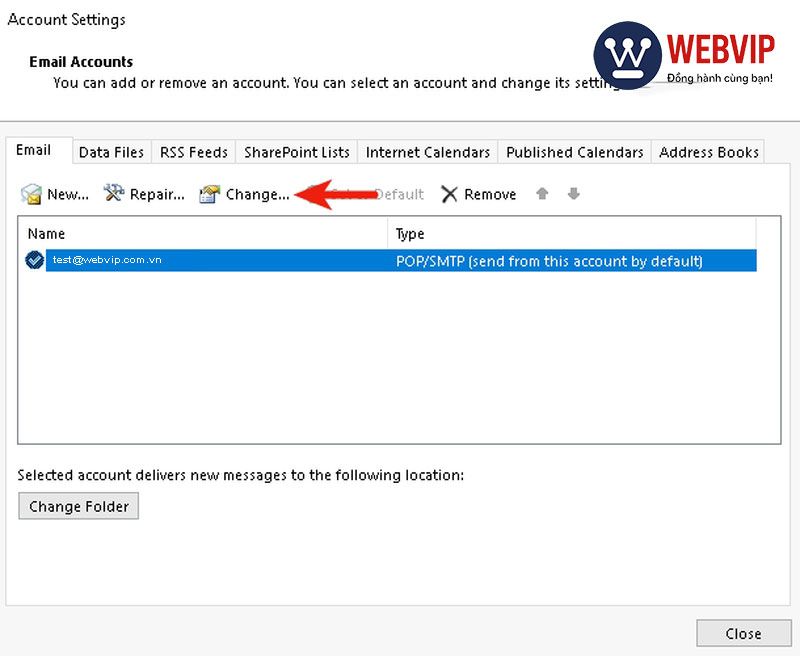Click the Remove account X icon

point(449,194)
